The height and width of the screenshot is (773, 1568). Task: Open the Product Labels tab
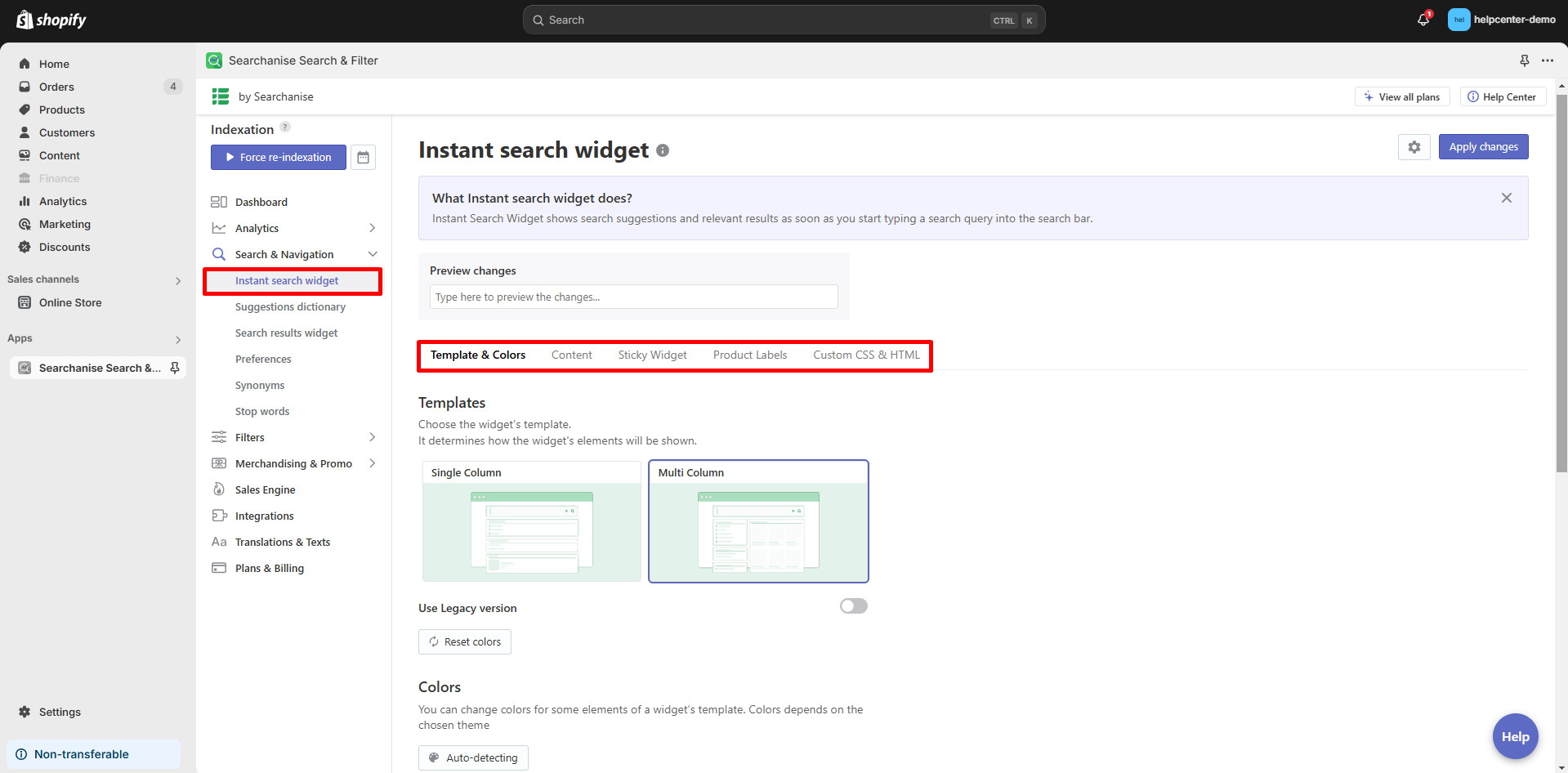(x=749, y=355)
